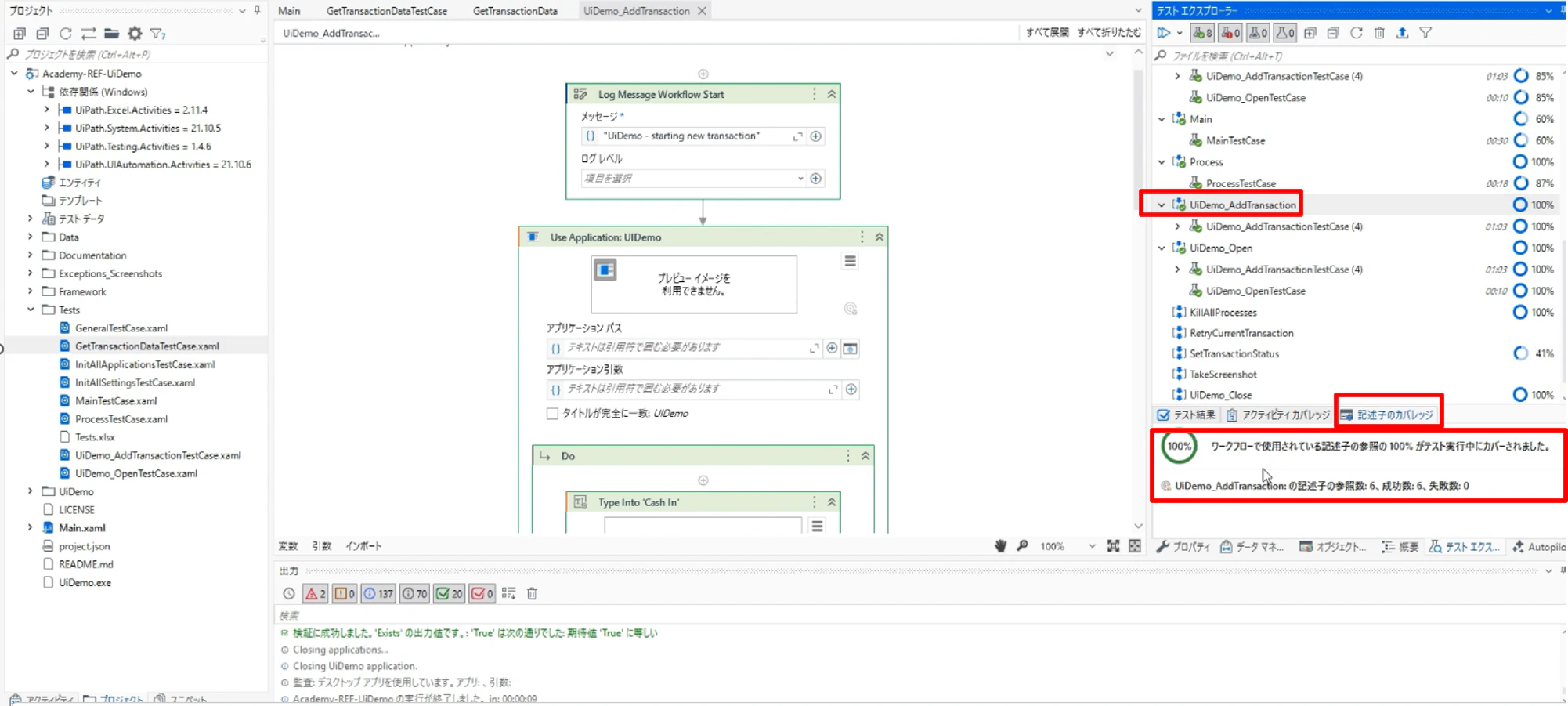The width and height of the screenshot is (1568, 706).
Task: Collapse the Use Application: UIDemo activity
Action: pos(880,237)
